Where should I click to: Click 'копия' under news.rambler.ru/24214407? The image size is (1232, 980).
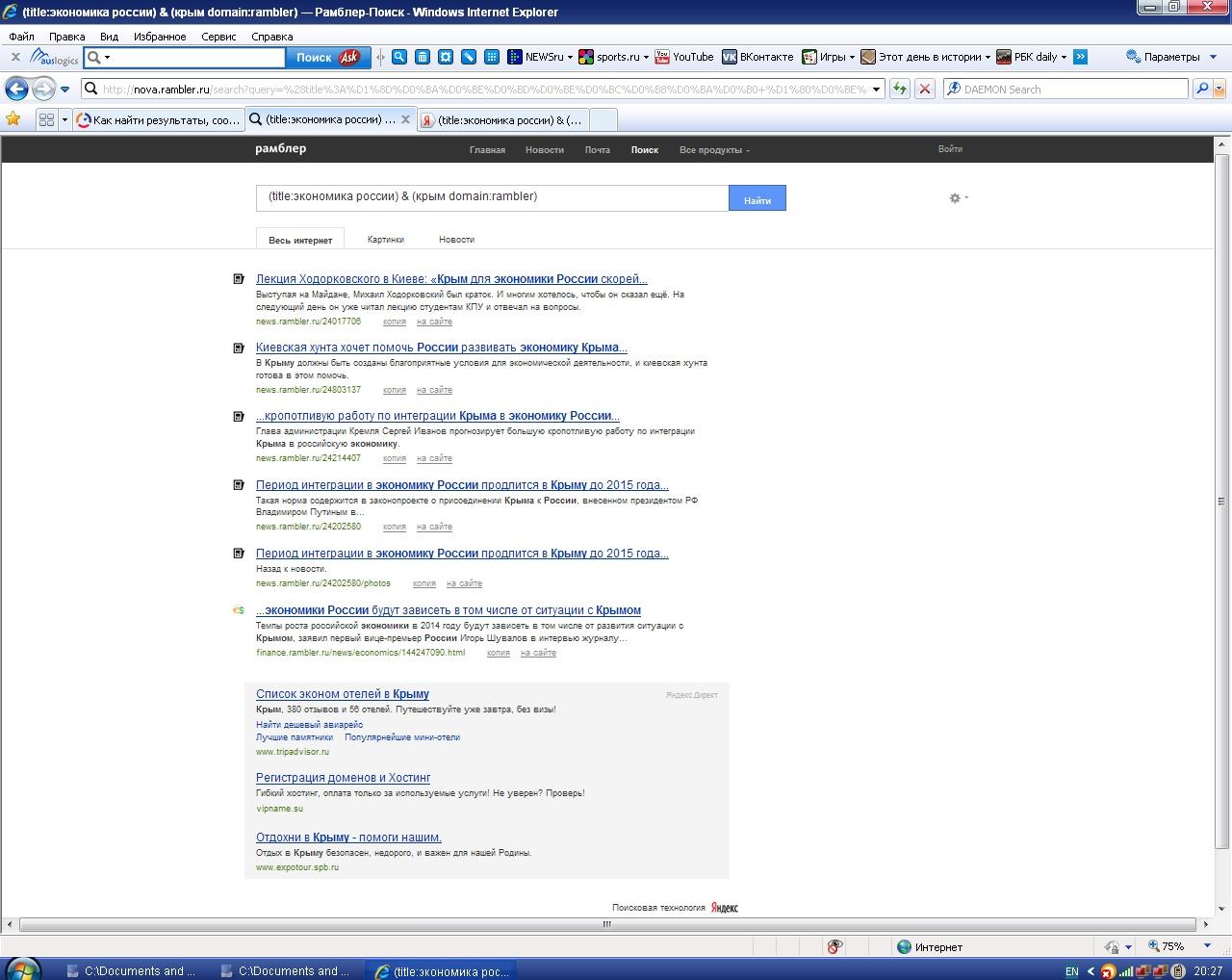[x=395, y=458]
